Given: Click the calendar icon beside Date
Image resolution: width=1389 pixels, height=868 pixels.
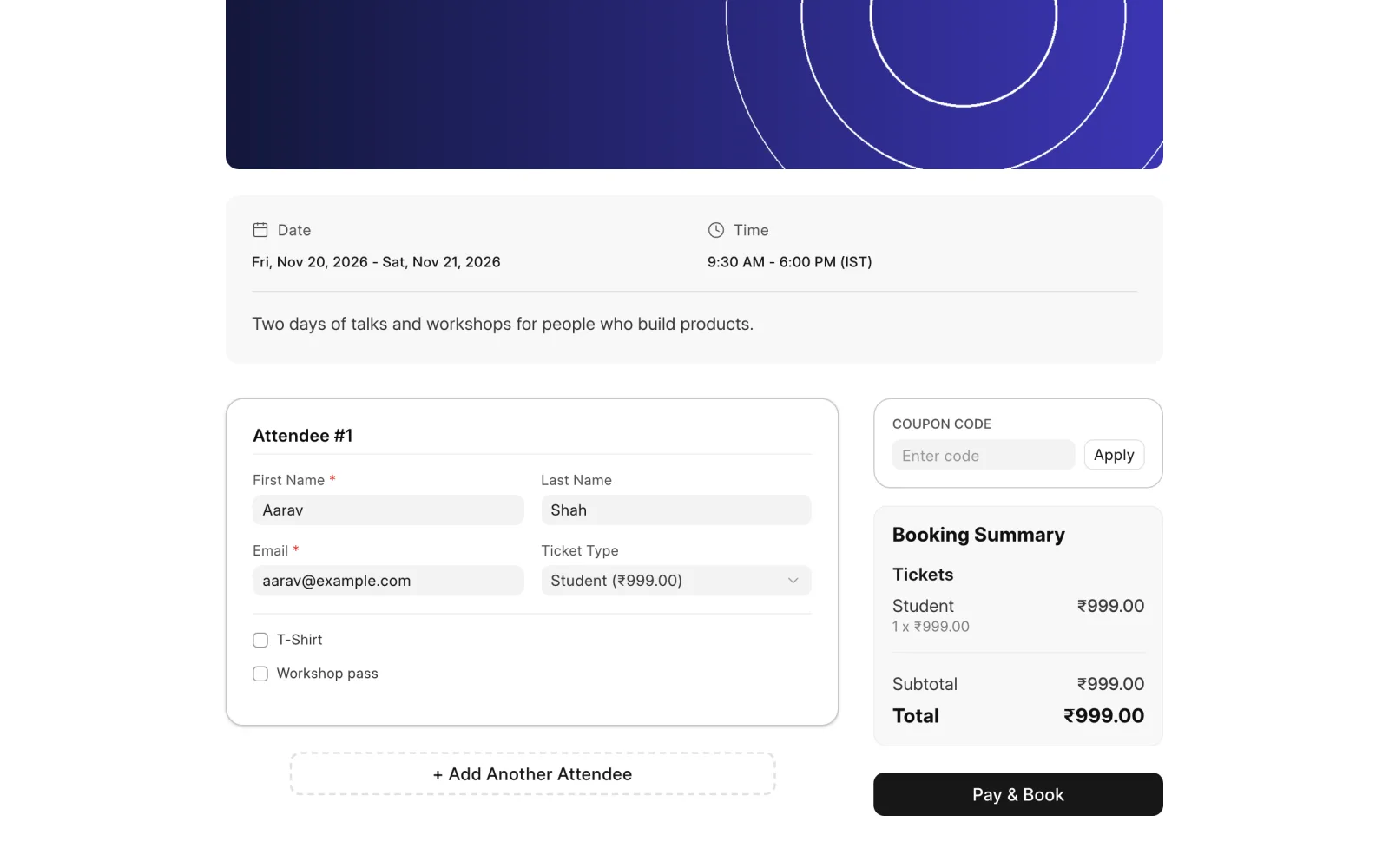Looking at the screenshot, I should [x=260, y=230].
